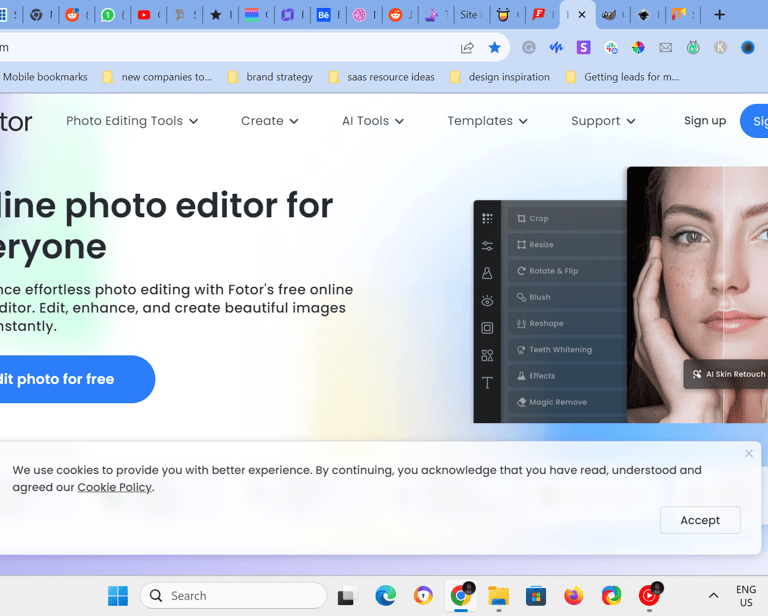This screenshot has width=768, height=616.
Task: Click the ENG US language indicator
Action: [x=746, y=596]
